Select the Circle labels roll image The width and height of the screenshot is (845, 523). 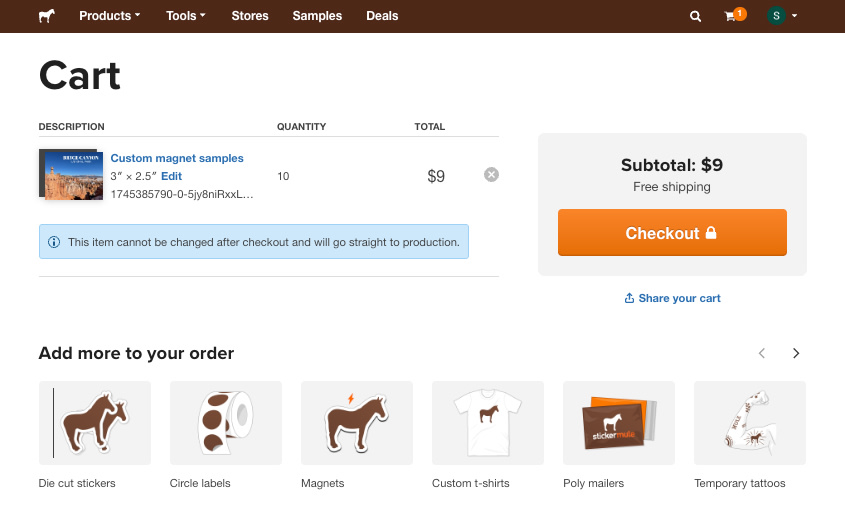(x=226, y=423)
